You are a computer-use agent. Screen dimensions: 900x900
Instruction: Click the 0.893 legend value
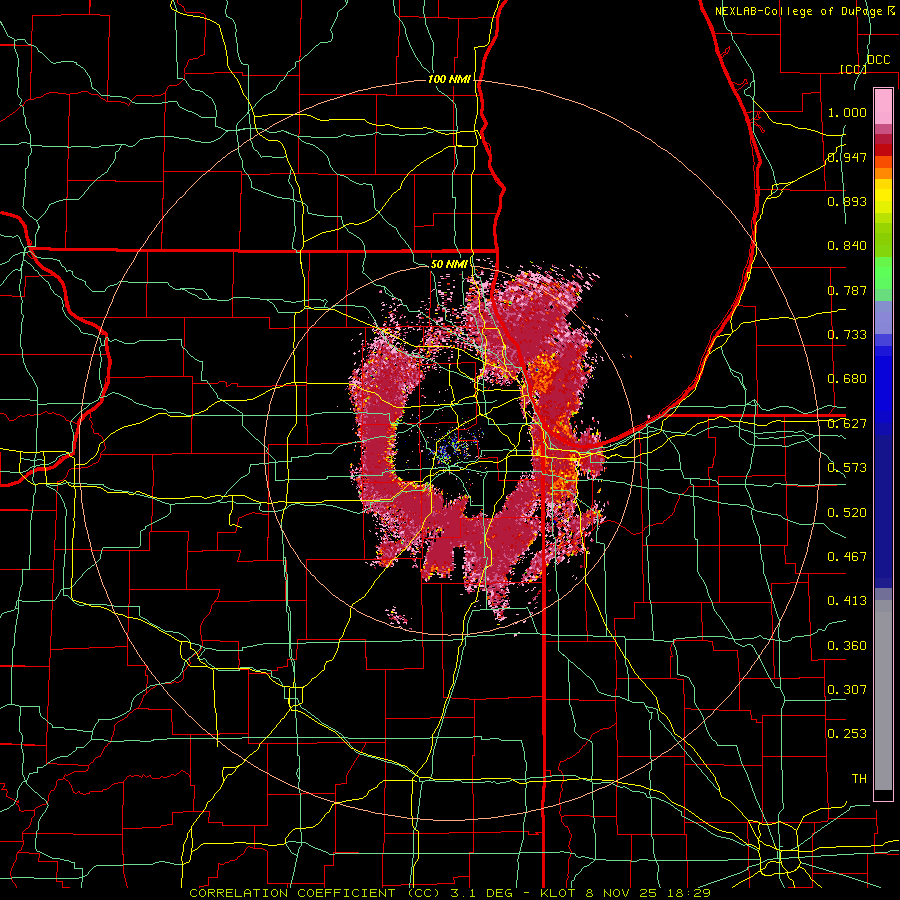point(847,201)
